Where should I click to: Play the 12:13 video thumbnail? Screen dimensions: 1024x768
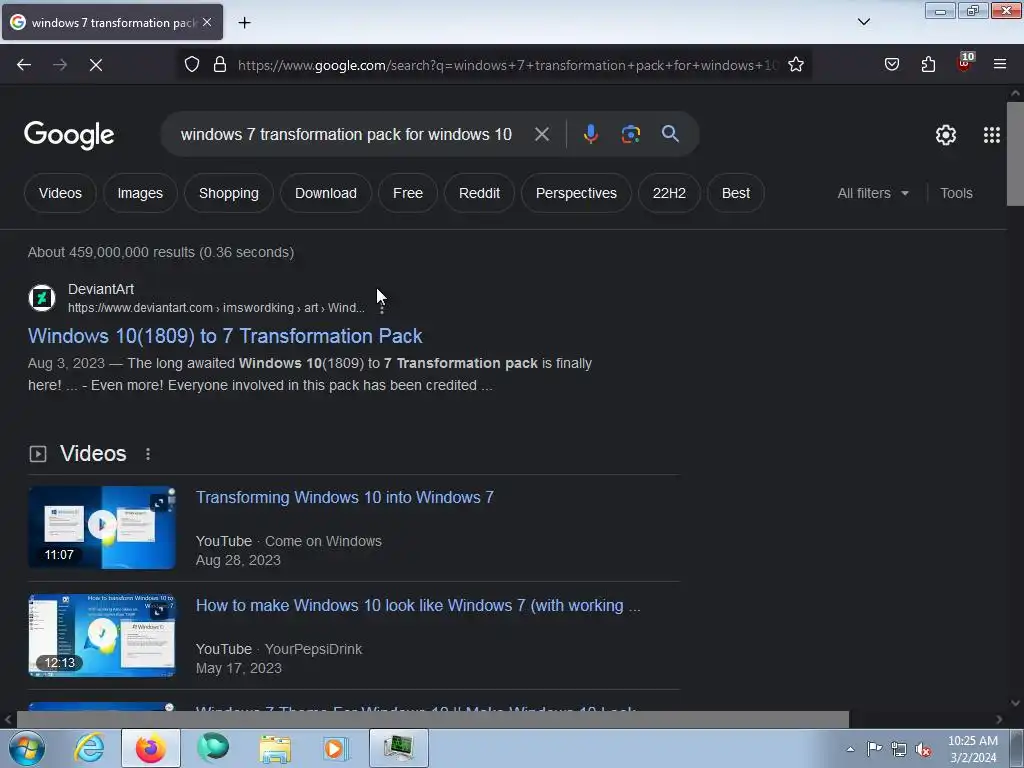pyautogui.click(x=102, y=635)
